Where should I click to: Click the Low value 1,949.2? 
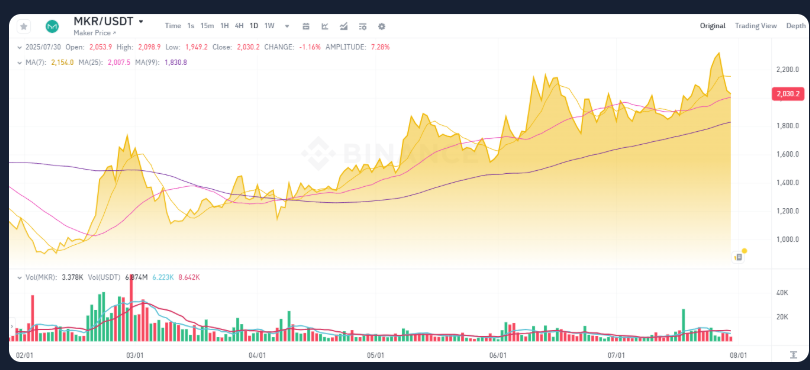(x=196, y=47)
